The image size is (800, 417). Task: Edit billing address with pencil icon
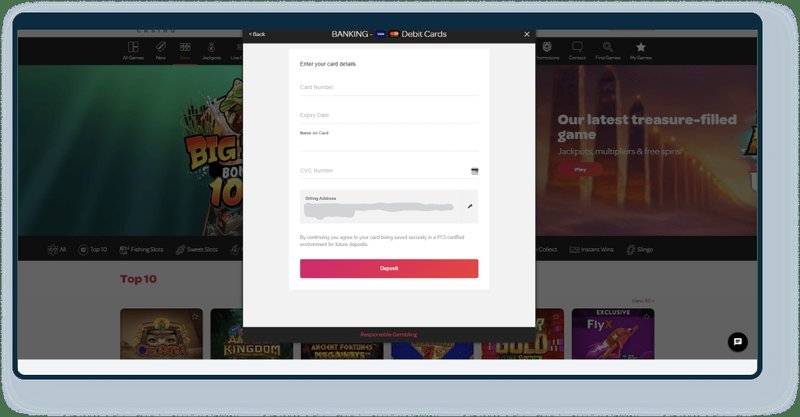pos(470,206)
